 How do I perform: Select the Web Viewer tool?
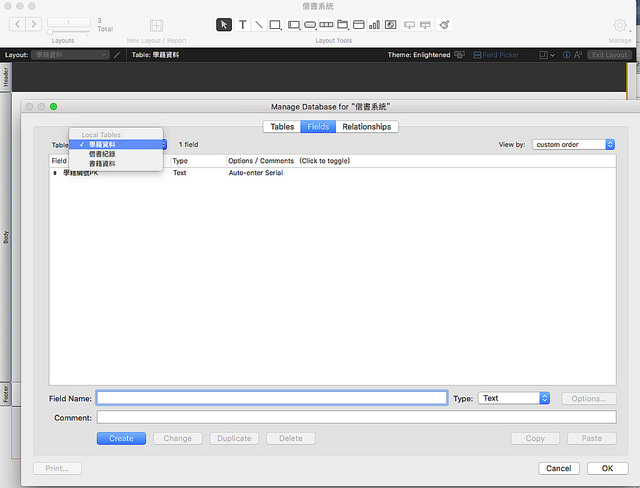(x=391, y=25)
